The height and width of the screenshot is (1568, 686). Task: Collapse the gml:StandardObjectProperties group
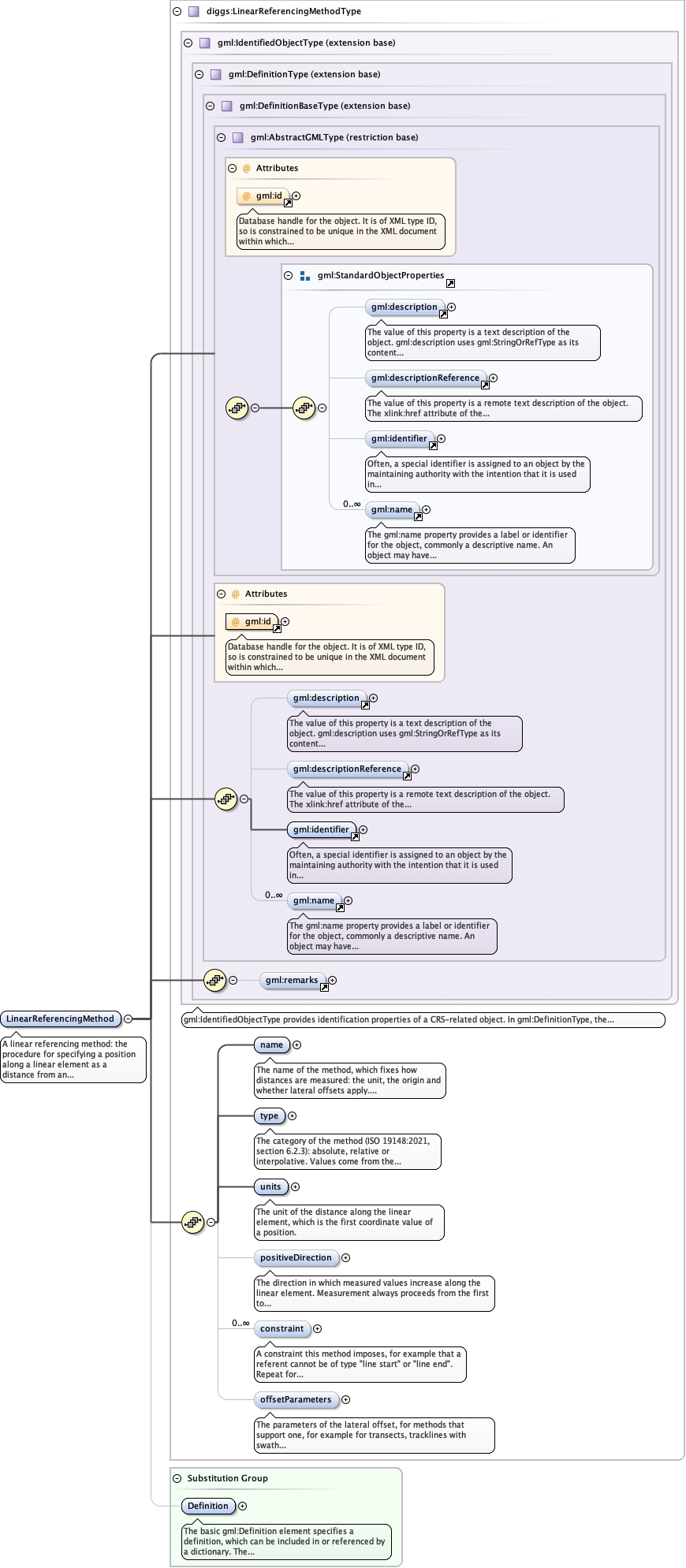pyautogui.click(x=289, y=276)
